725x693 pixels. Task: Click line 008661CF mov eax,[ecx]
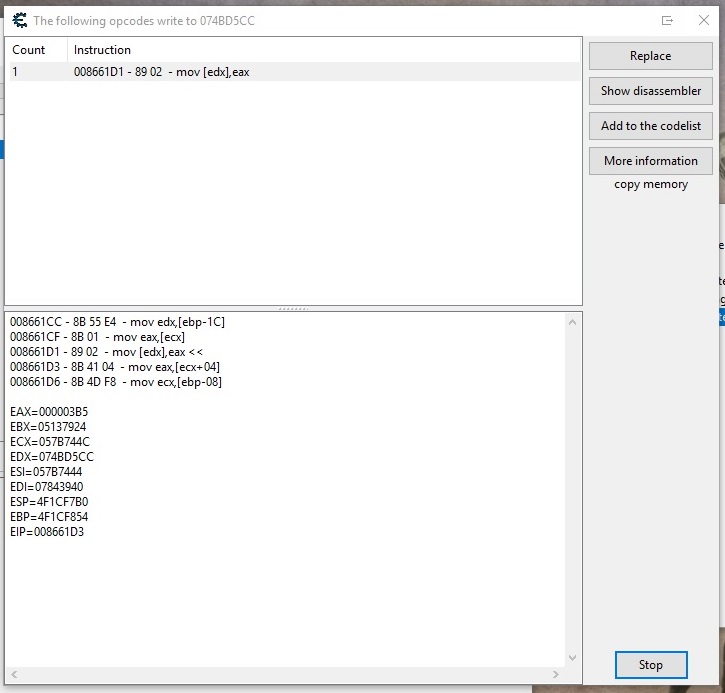[x=98, y=337]
